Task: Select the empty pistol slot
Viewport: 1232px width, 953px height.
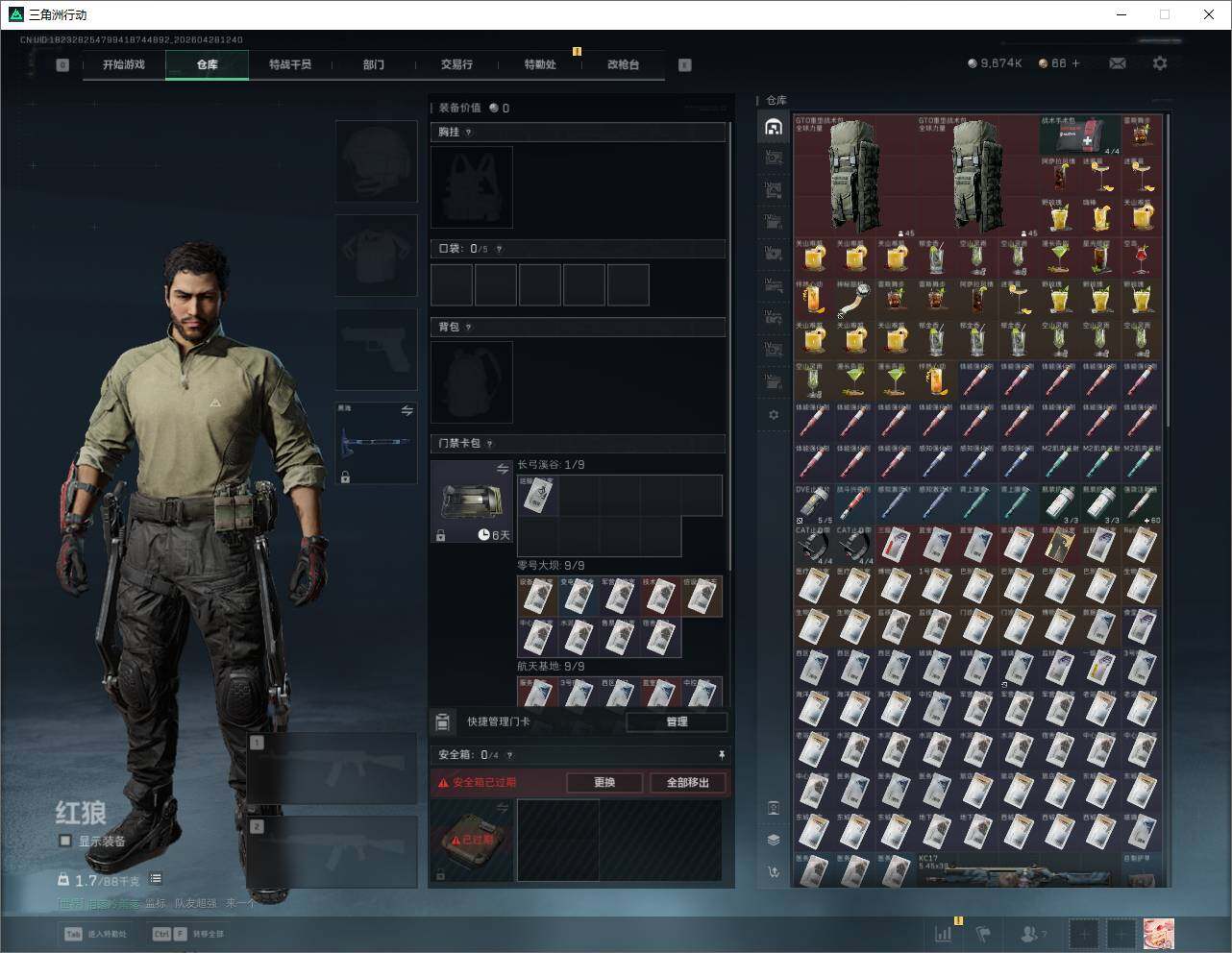Action: 376,350
